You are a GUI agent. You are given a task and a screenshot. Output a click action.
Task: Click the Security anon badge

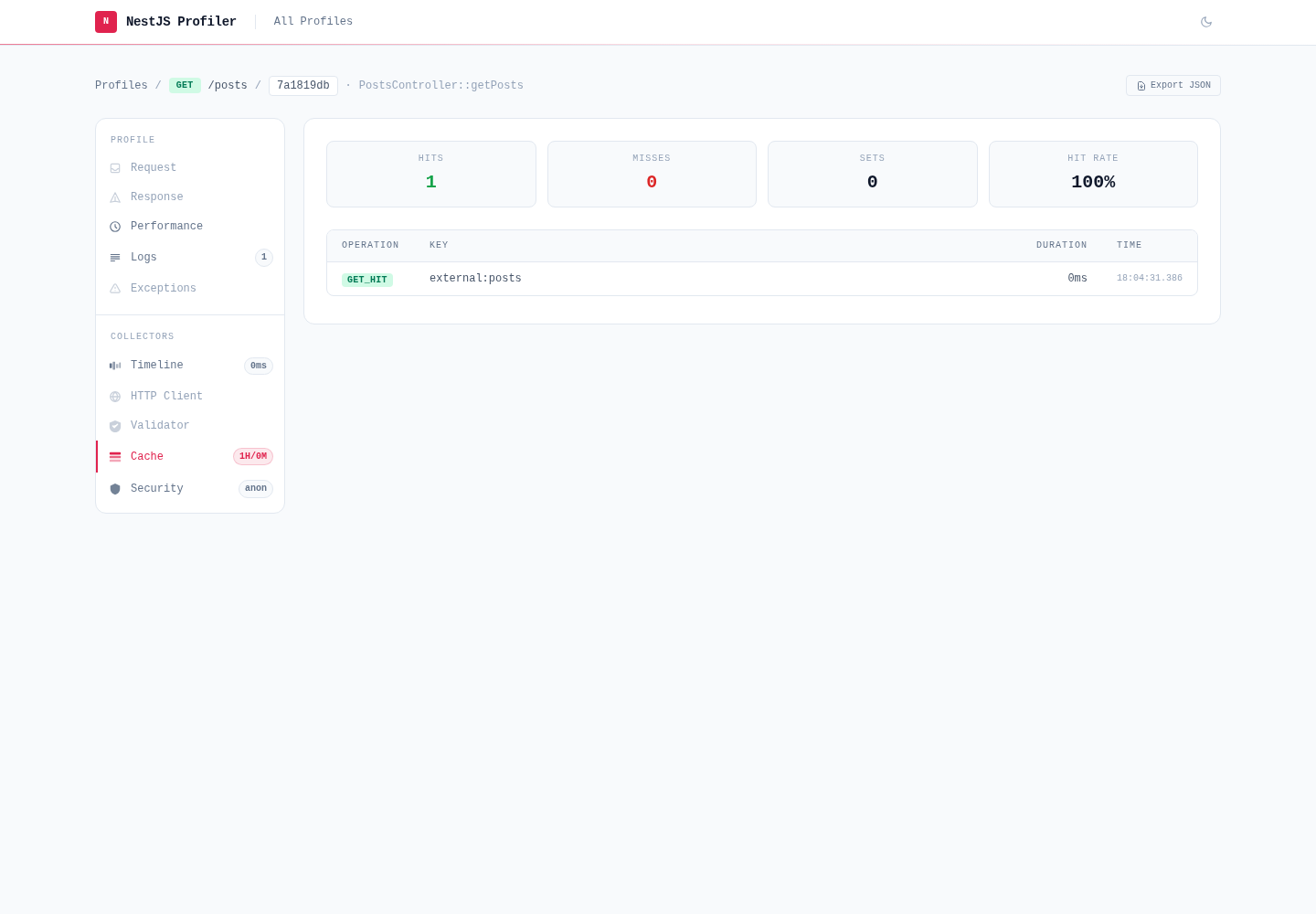coord(256,489)
